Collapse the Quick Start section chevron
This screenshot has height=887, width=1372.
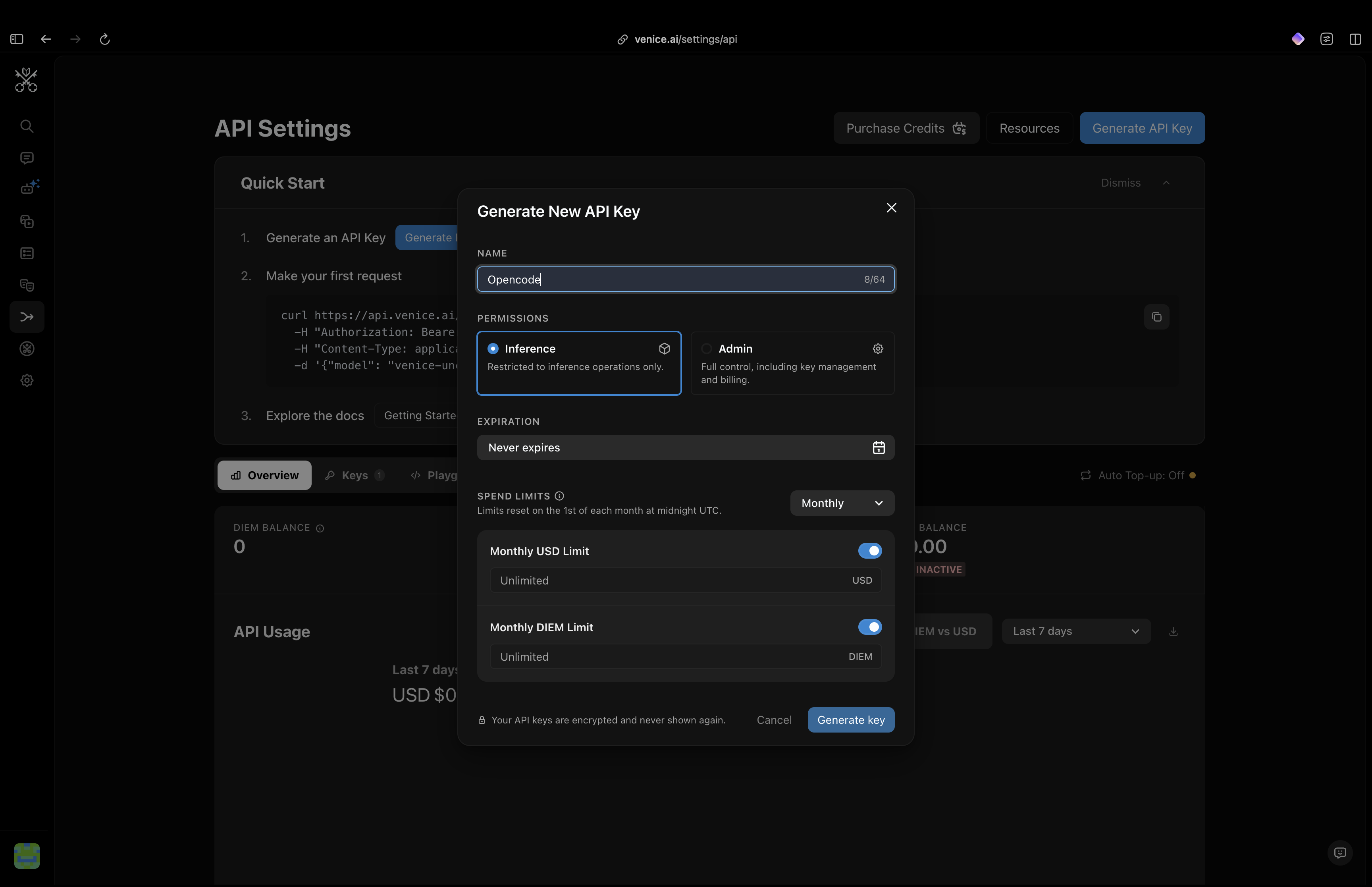1166,183
